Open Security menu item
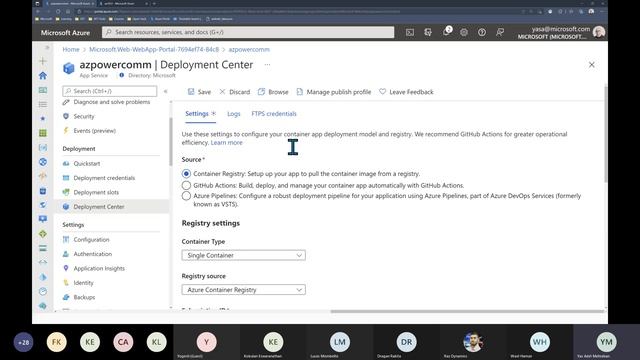Viewport: 640px width, 360px height. coord(84,116)
